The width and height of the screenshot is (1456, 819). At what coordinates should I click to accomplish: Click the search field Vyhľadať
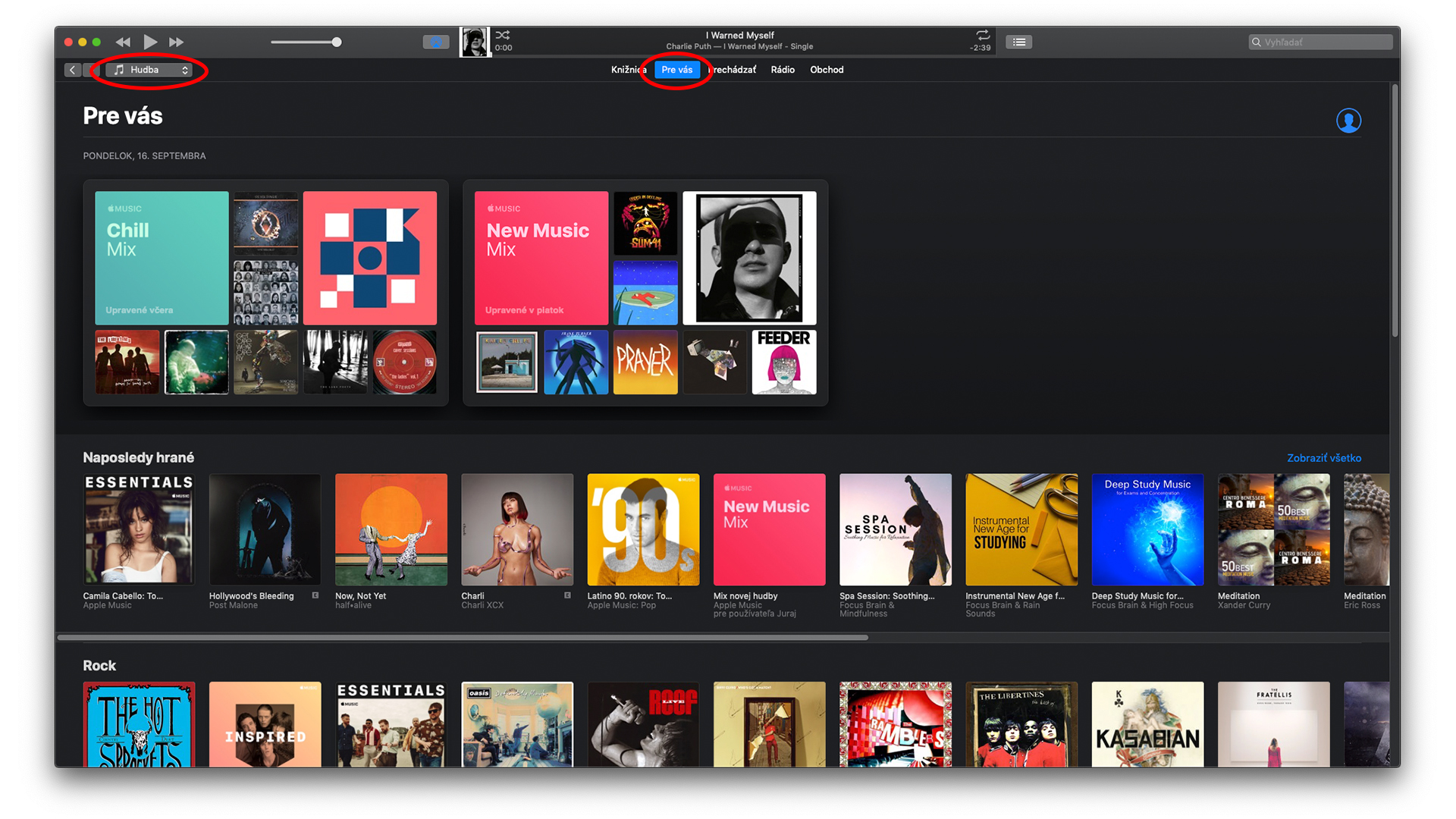pos(1320,42)
